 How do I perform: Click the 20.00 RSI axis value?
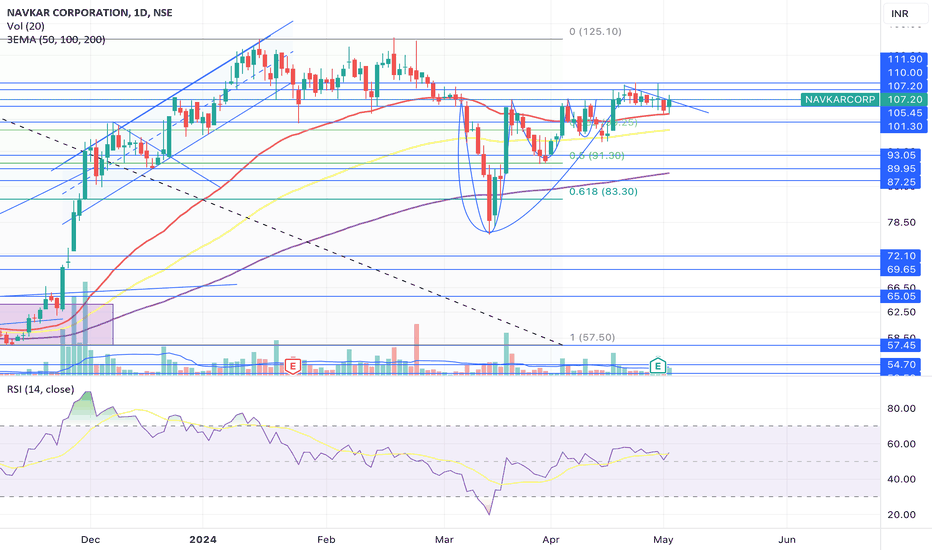pyautogui.click(x=901, y=515)
